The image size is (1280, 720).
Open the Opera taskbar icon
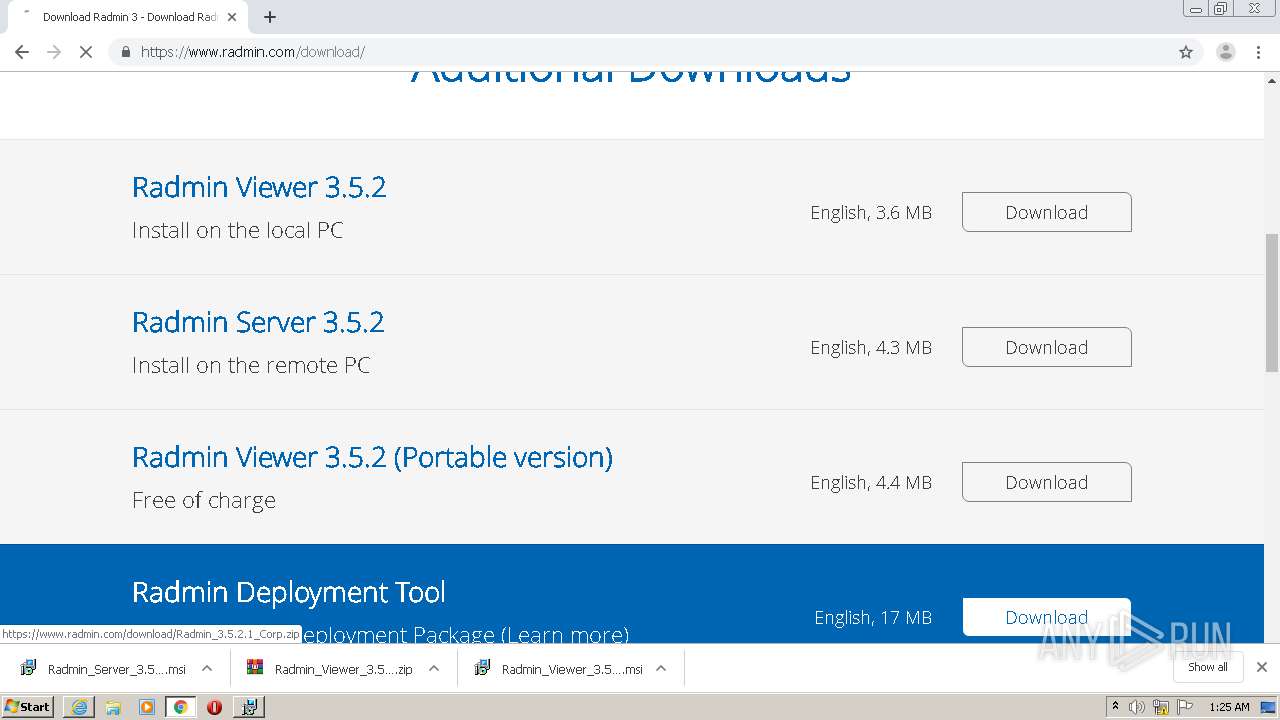tap(214, 707)
